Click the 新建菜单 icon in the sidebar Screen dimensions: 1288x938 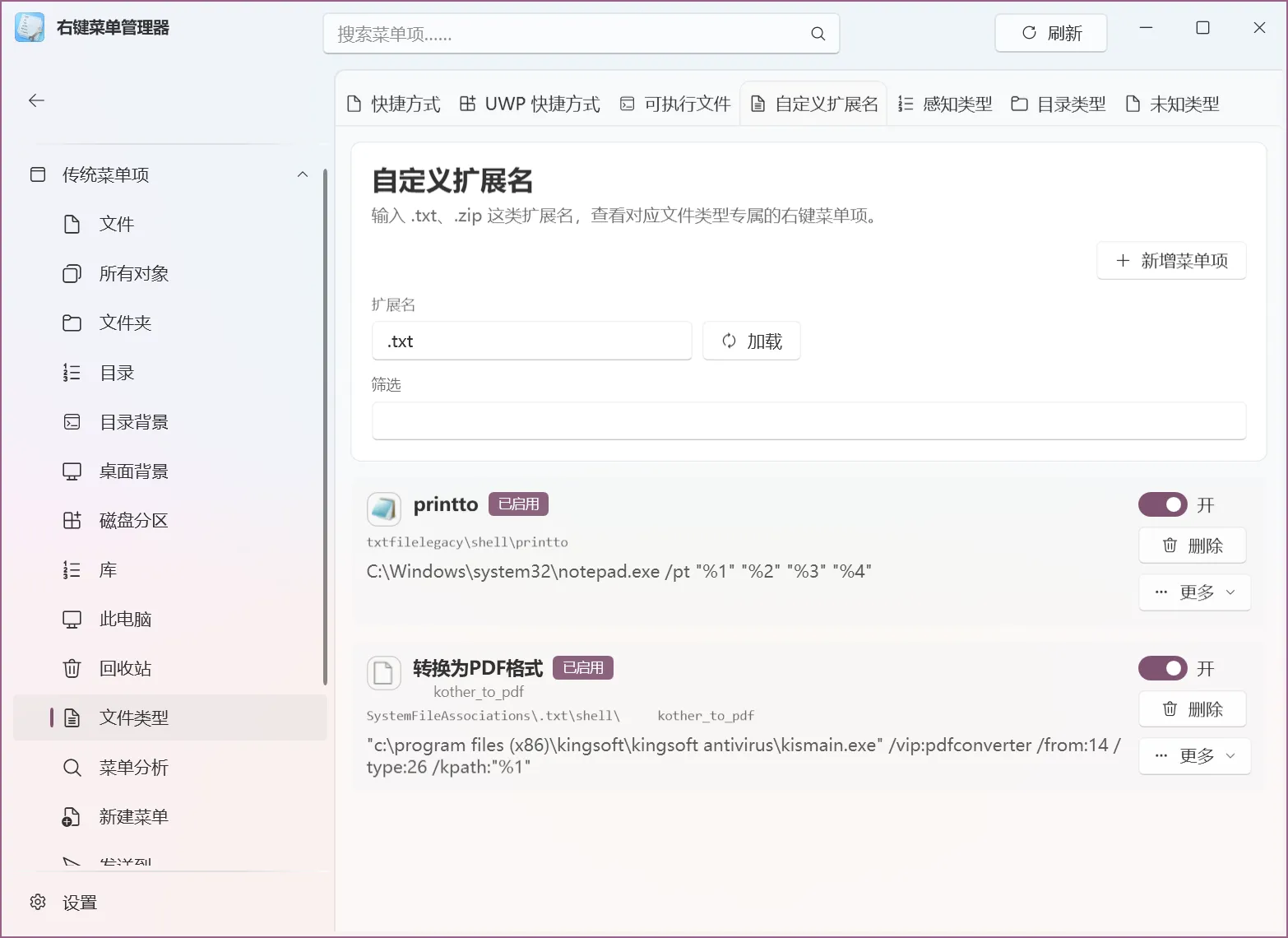click(x=72, y=817)
